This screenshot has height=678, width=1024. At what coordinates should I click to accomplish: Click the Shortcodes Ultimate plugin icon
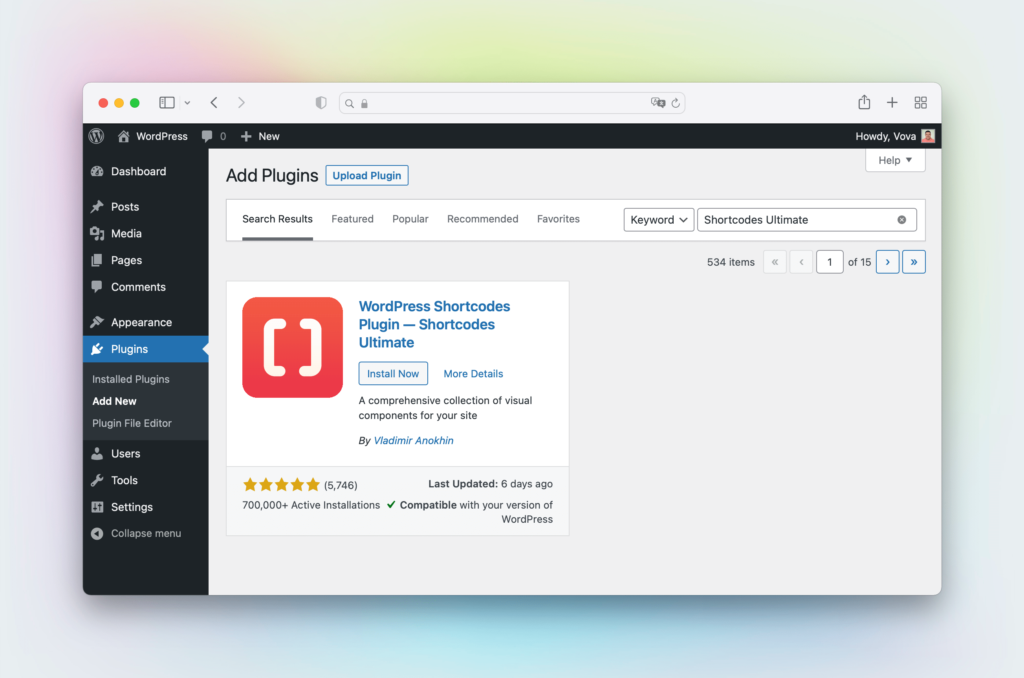pos(292,347)
